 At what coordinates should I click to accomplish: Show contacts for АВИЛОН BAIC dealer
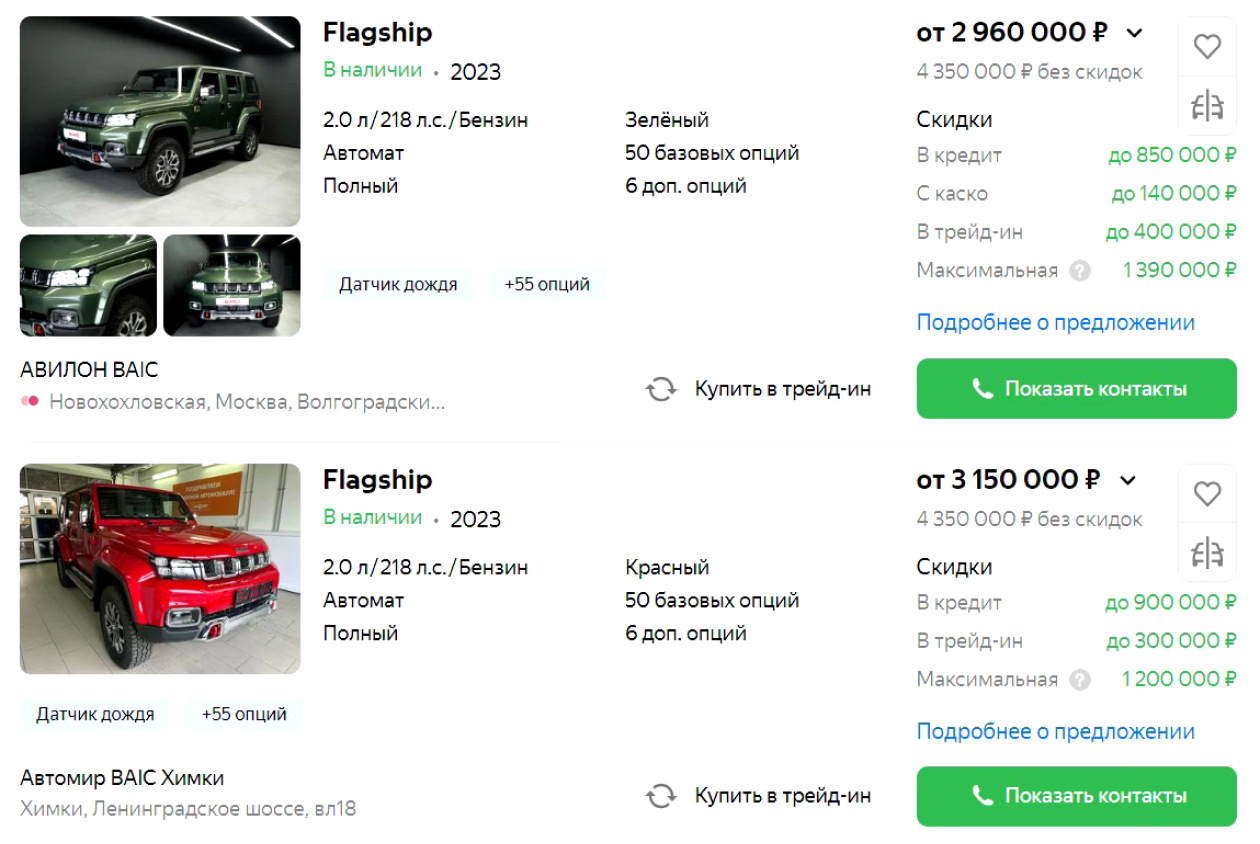1076,389
